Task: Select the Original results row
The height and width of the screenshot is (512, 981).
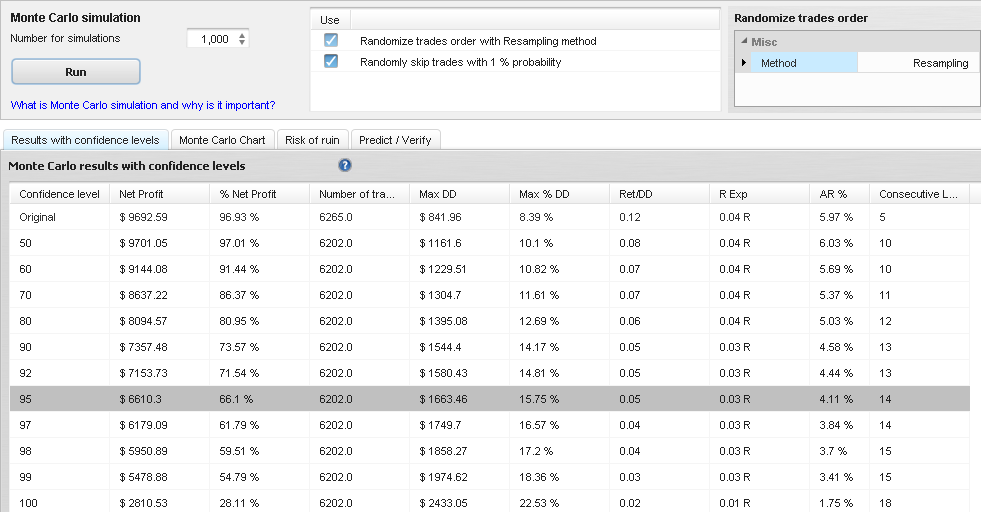Action: (x=489, y=217)
